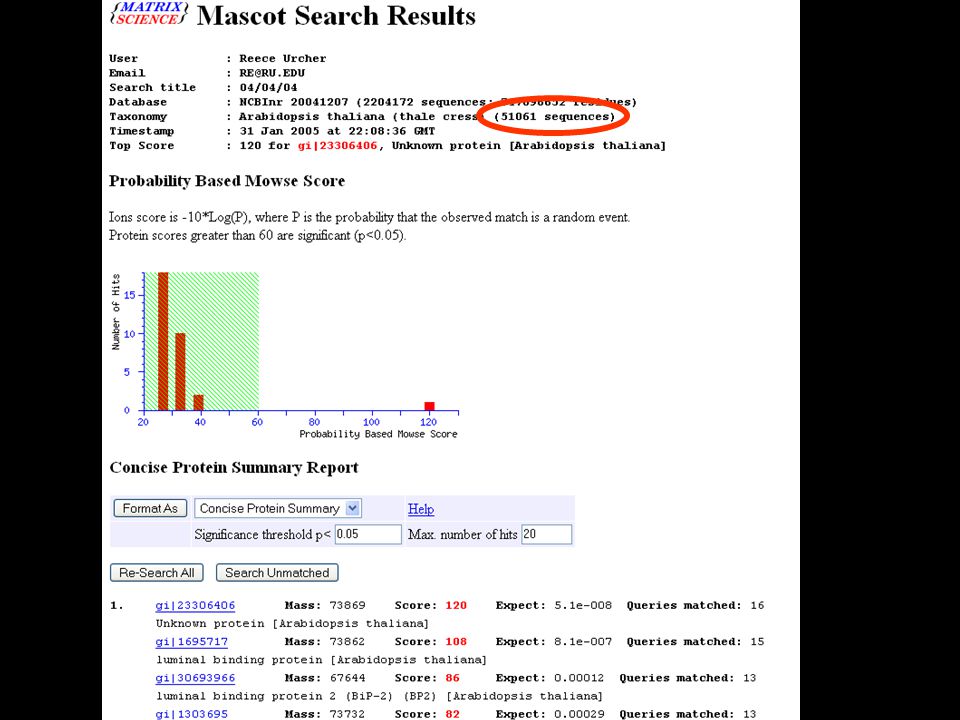
Task: Edit the Significance threshold field
Action: click(368, 534)
